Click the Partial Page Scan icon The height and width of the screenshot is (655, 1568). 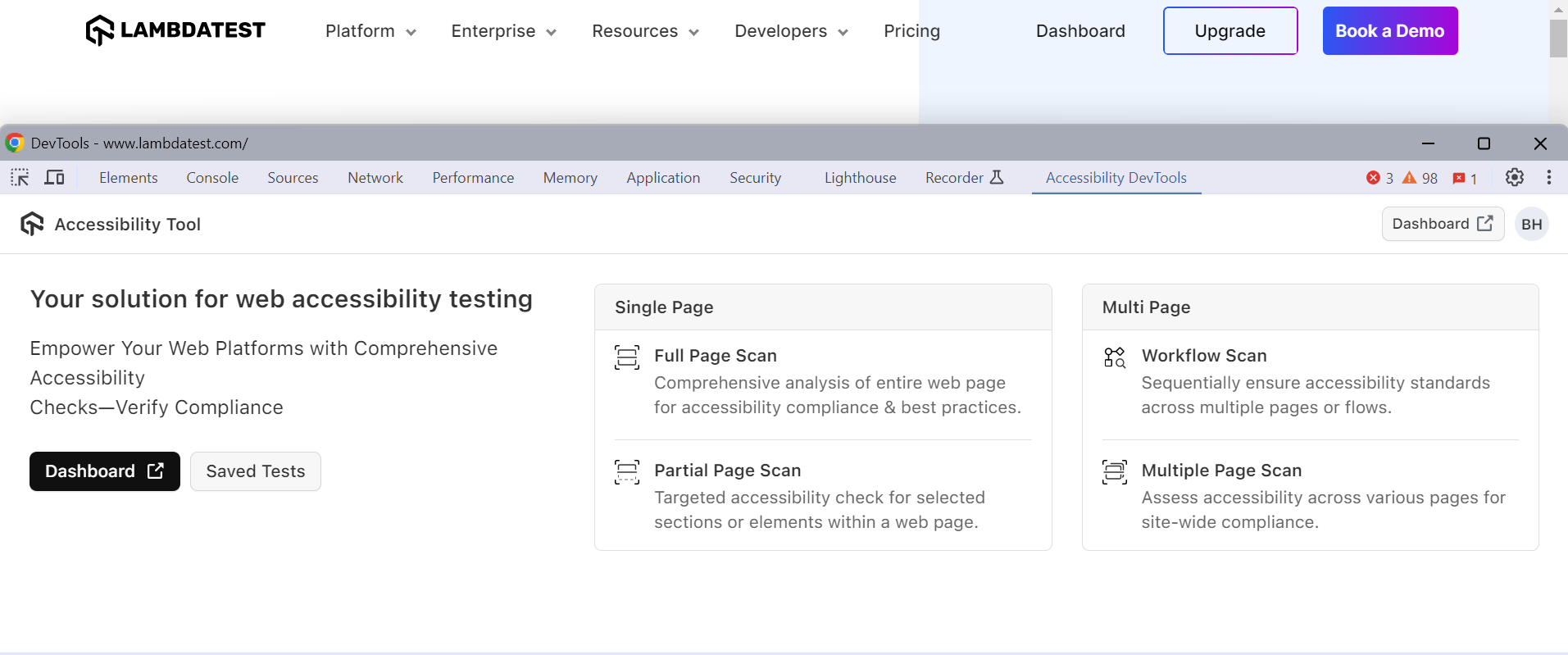[x=627, y=472]
